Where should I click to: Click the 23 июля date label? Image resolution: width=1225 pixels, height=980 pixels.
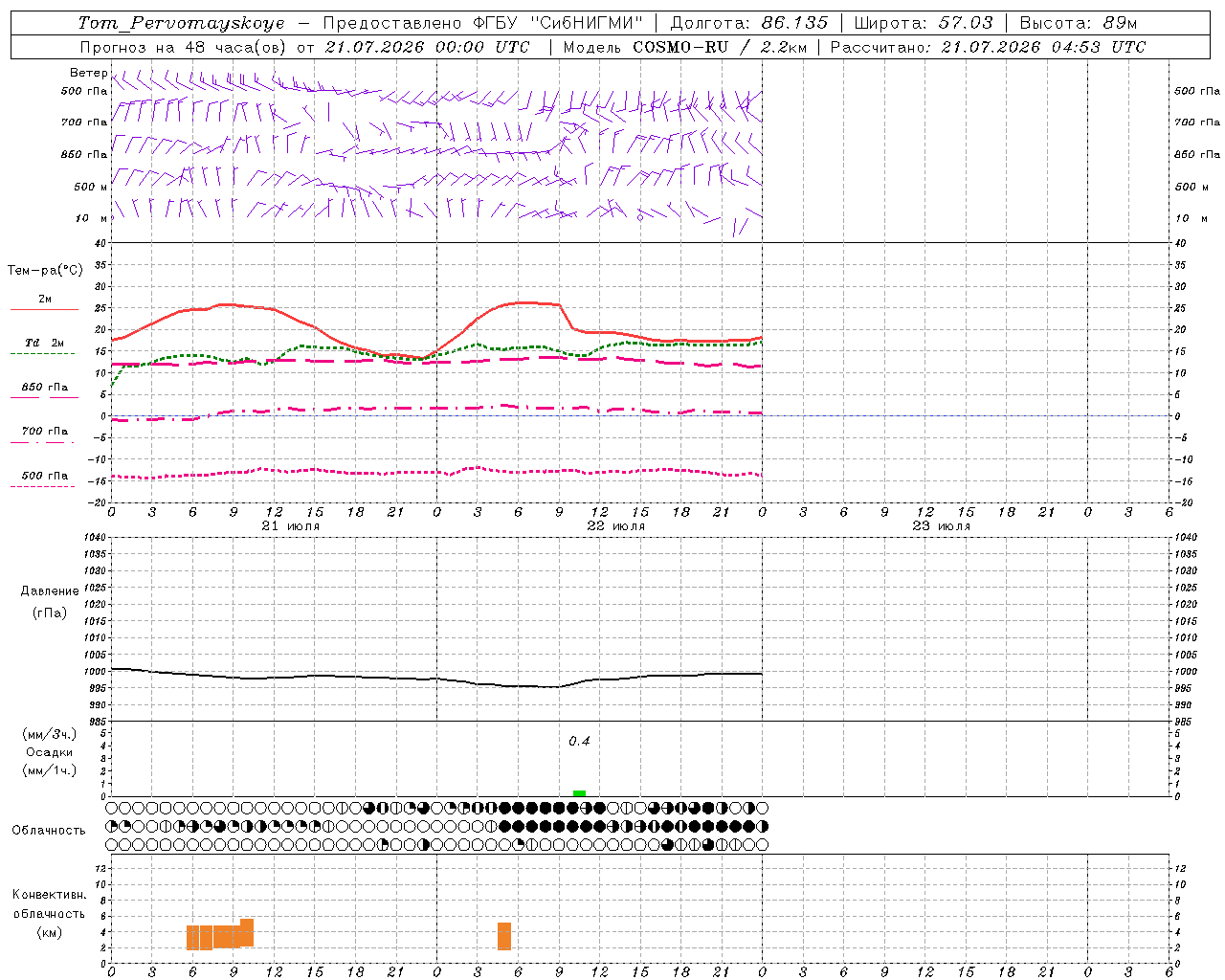(942, 526)
